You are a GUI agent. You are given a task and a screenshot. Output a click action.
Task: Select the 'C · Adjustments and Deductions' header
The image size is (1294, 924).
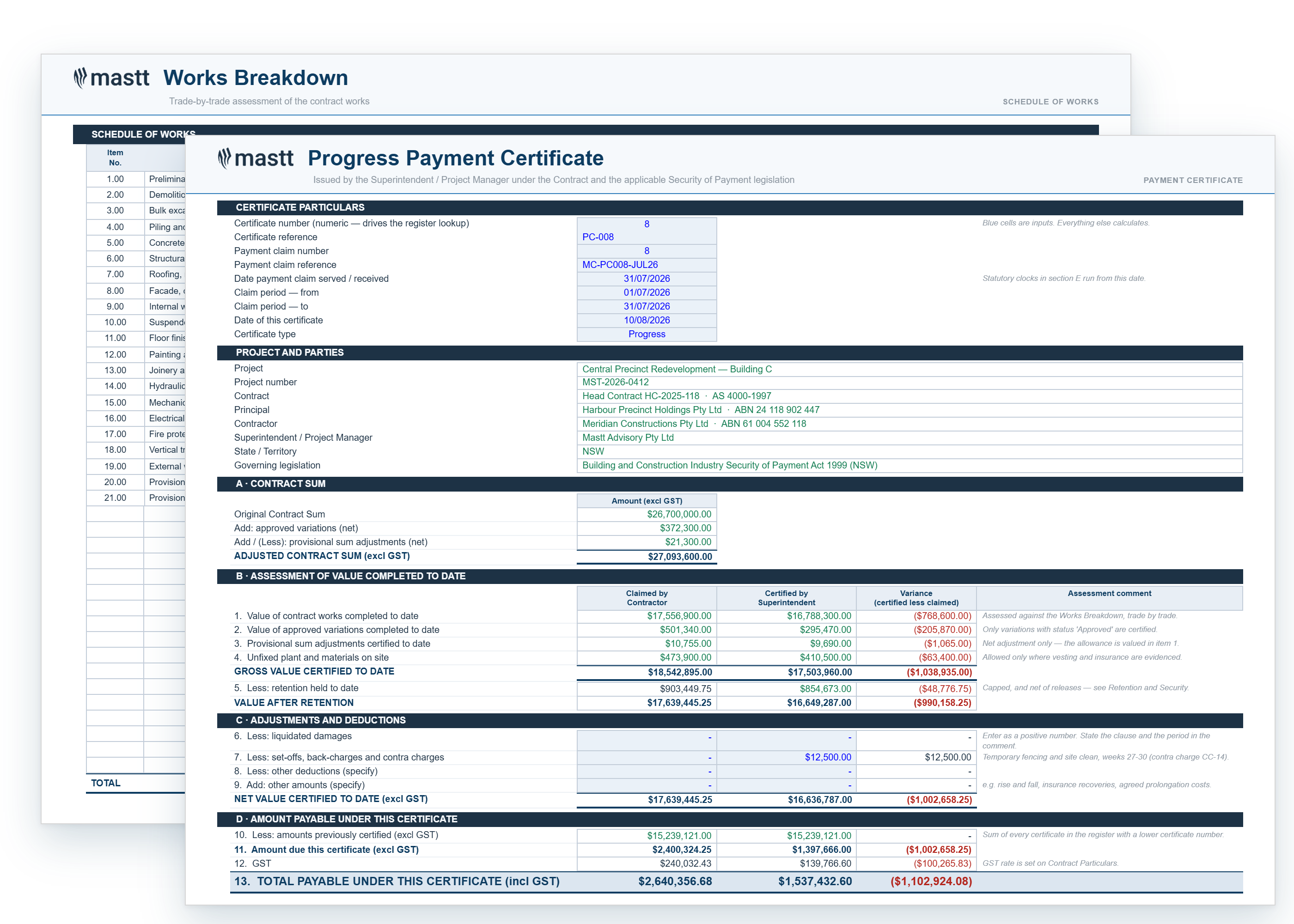pos(730,720)
